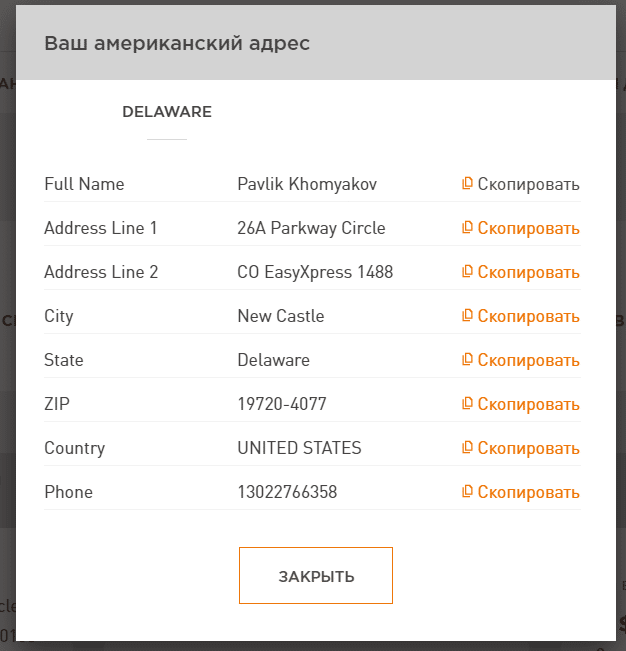Click Скопировать link for Pavlik Khomyakov
Viewport: 626px width, 651px height.
[x=528, y=184]
